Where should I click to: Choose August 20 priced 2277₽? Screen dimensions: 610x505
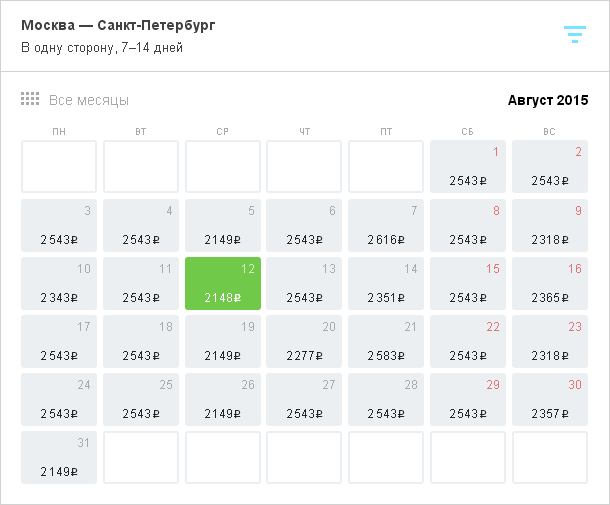(x=304, y=341)
